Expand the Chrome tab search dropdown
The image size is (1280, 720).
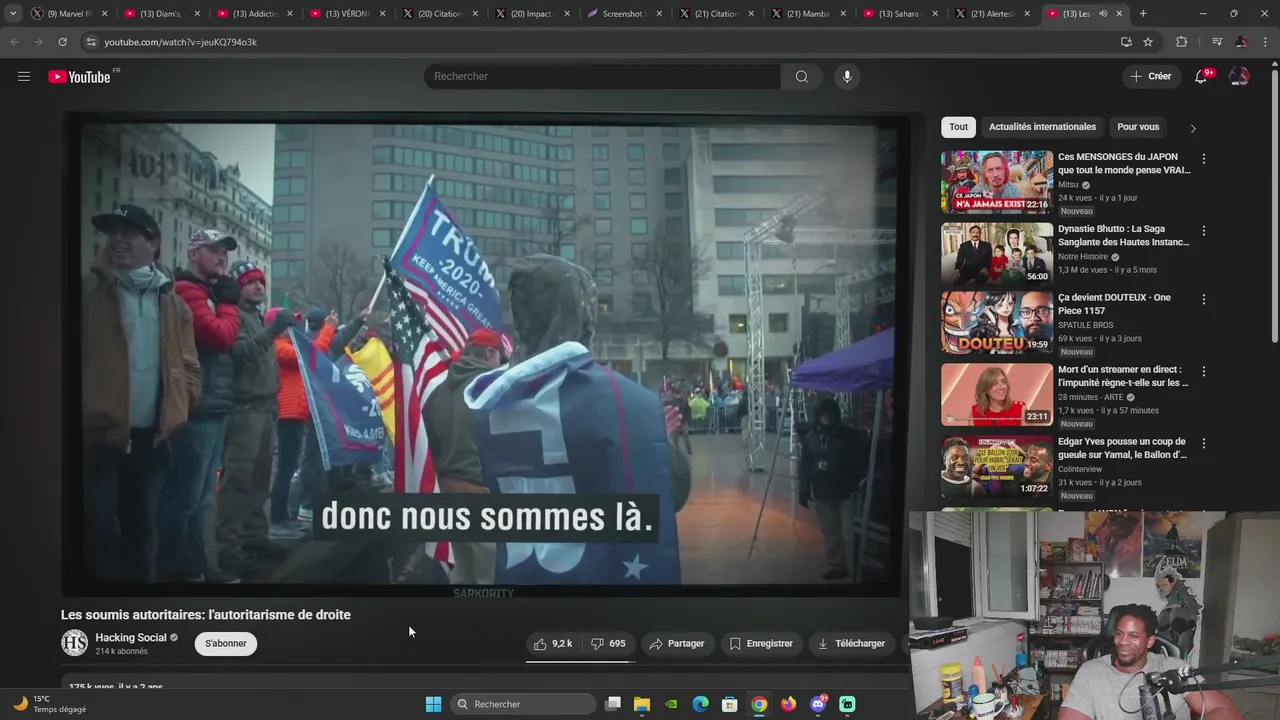pyautogui.click(x=13, y=14)
